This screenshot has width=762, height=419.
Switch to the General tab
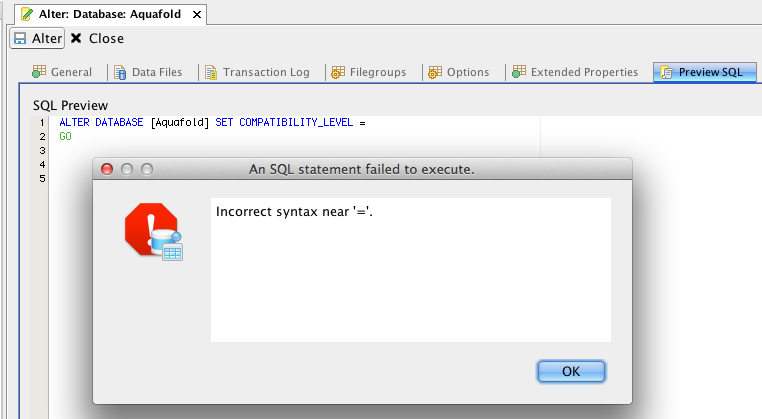click(x=62, y=72)
